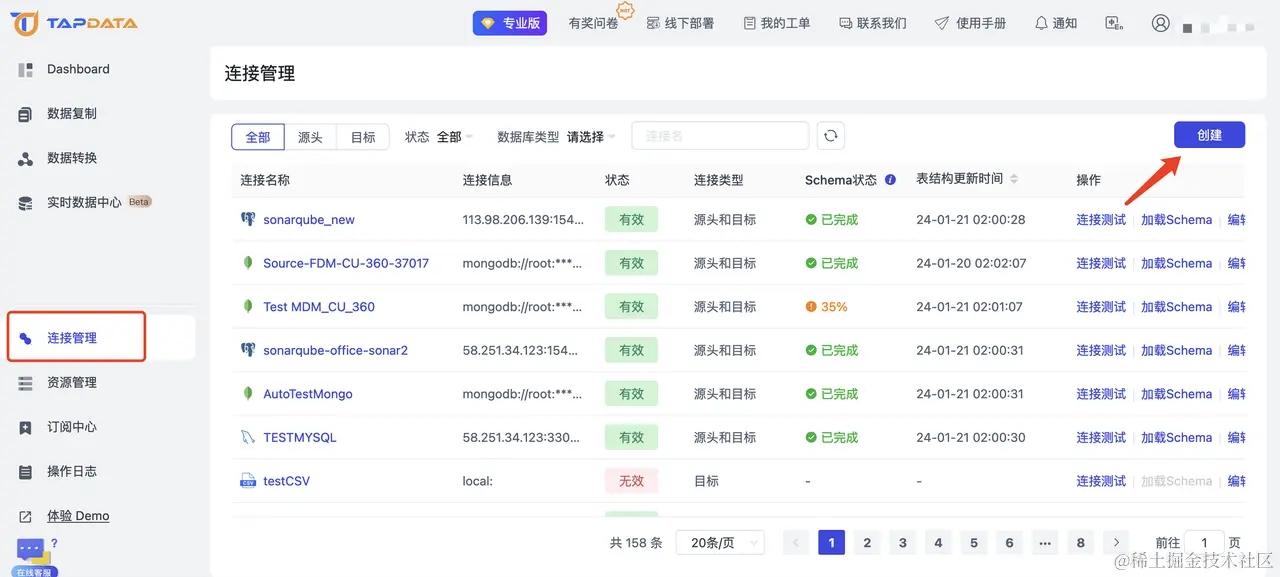Click CSV file icon beside testCSV
This screenshot has width=1280, height=577.
248,481
